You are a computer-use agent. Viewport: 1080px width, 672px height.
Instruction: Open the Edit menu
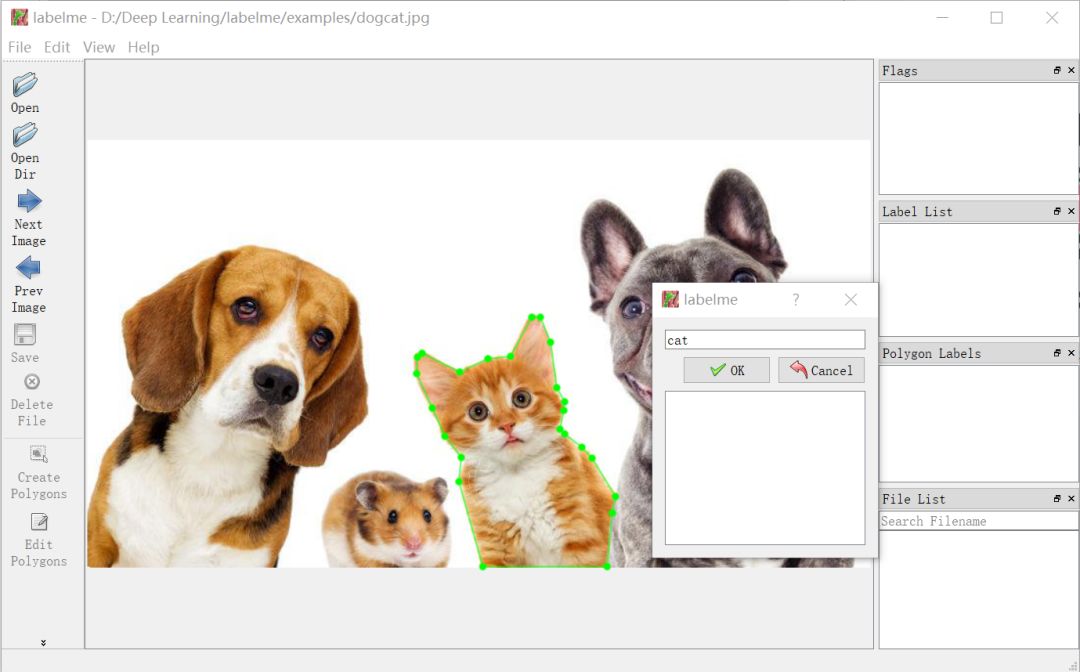pyautogui.click(x=56, y=47)
